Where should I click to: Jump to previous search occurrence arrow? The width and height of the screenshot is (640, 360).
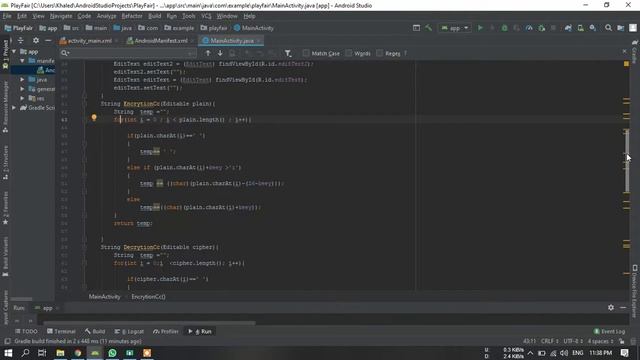tap(208, 53)
